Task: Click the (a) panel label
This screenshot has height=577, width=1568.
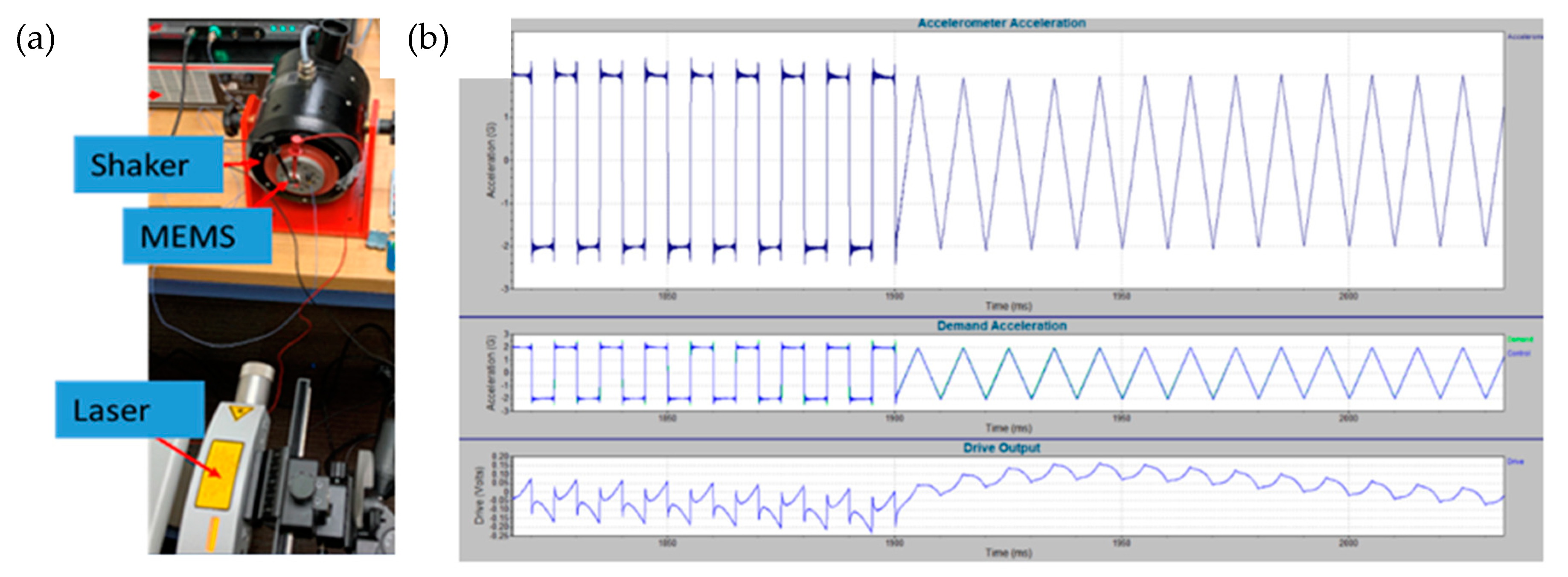Action: click(x=35, y=40)
